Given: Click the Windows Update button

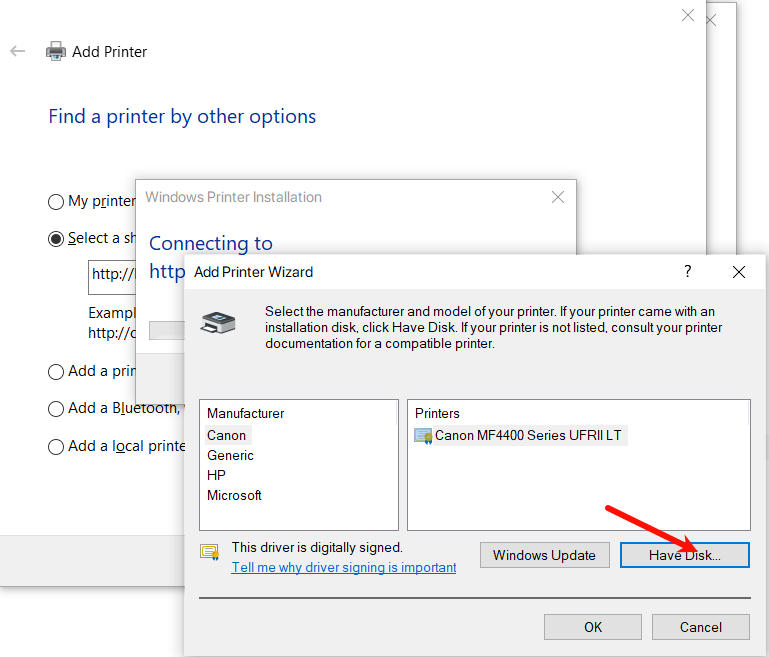Looking at the screenshot, I should pyautogui.click(x=544, y=555).
